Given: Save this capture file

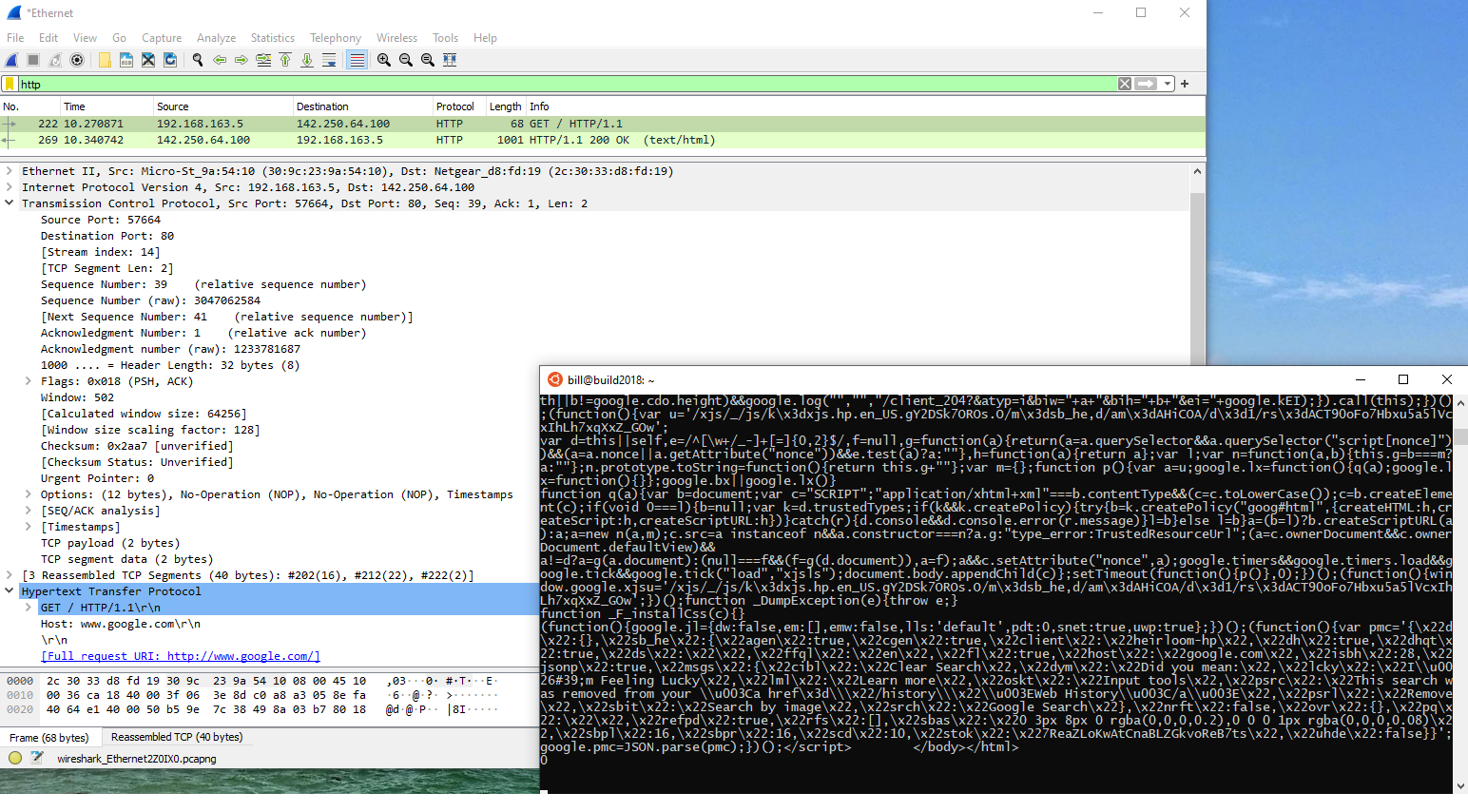Looking at the screenshot, I should coord(126,60).
